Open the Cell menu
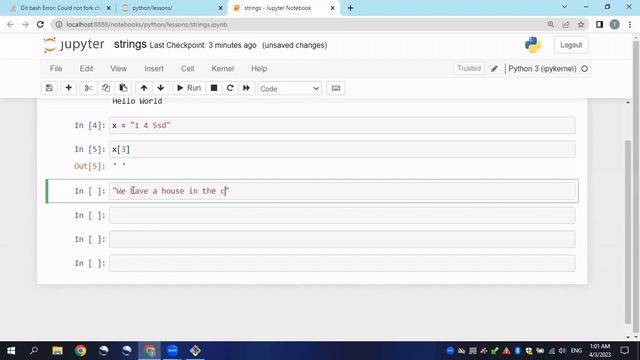The height and width of the screenshot is (360, 640). click(187, 69)
